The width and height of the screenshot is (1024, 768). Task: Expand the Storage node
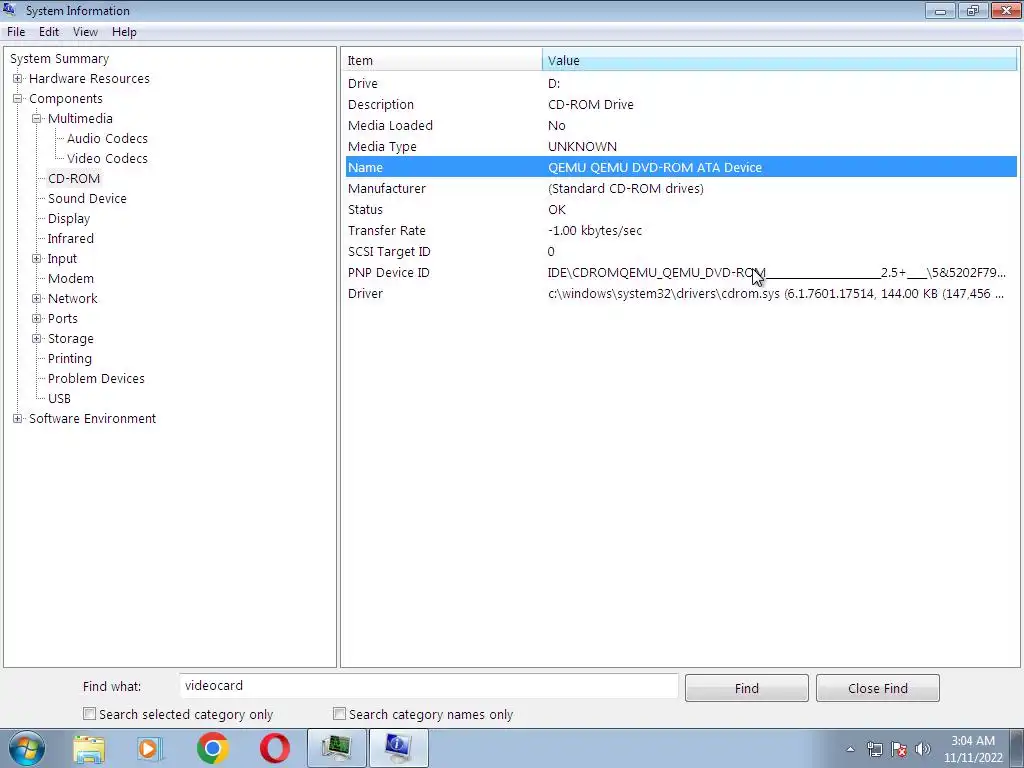pyautogui.click(x=37, y=338)
